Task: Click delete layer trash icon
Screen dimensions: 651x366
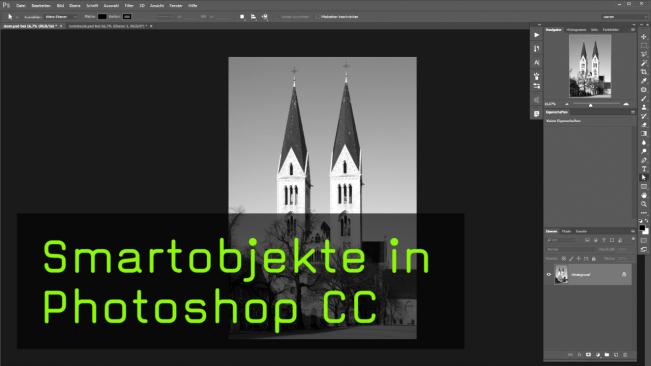Action: [x=625, y=355]
